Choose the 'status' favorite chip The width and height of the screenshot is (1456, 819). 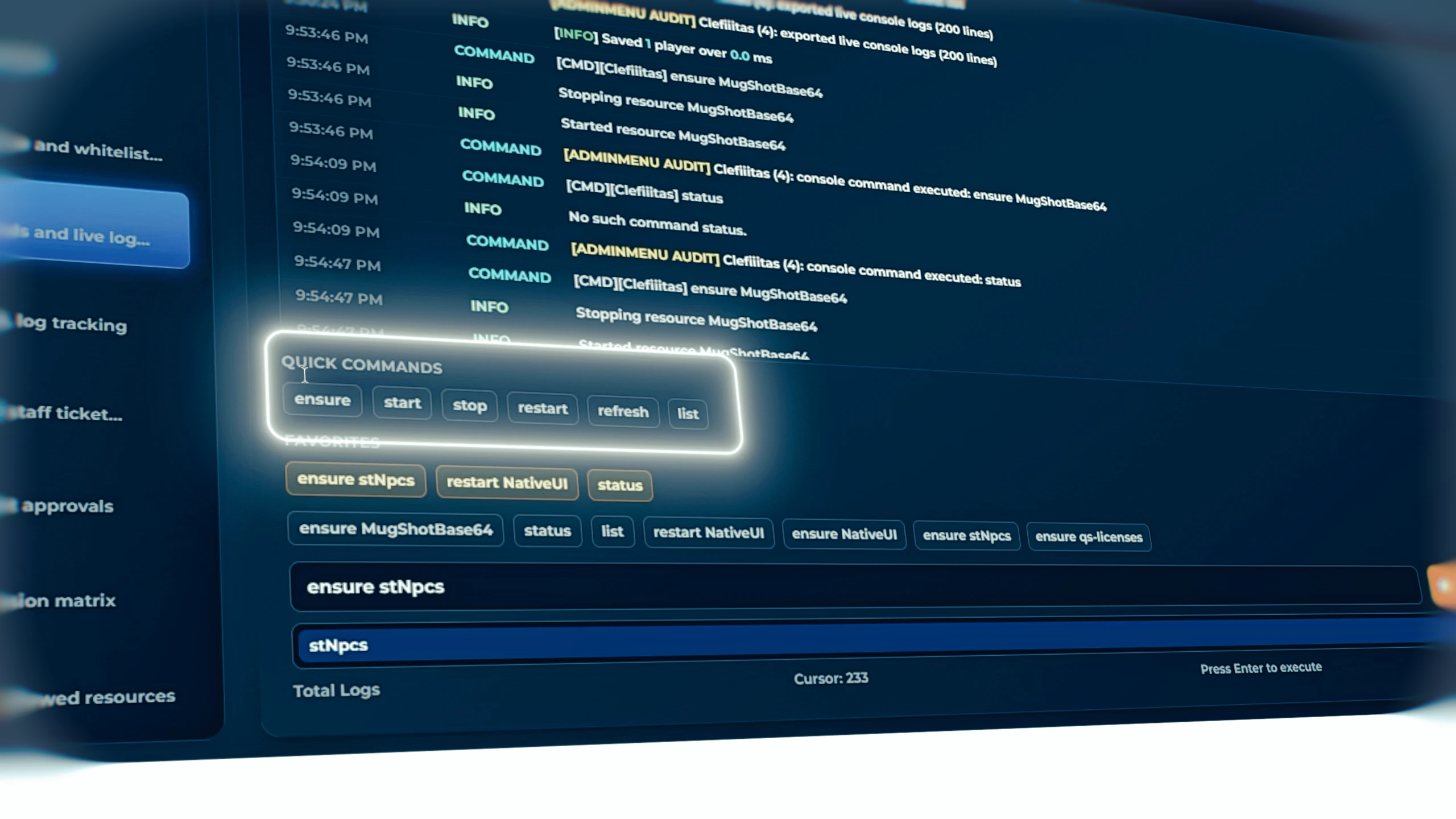pos(620,485)
